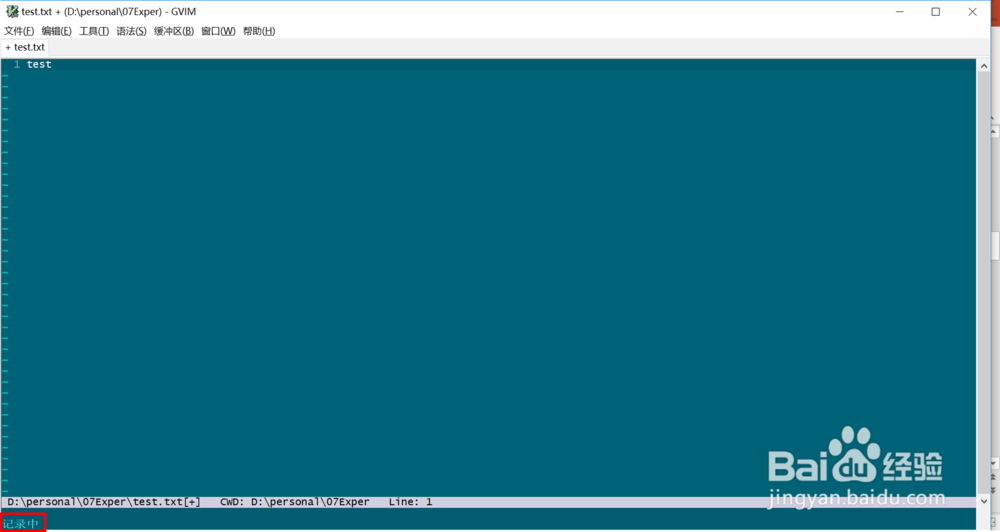The height and width of the screenshot is (532, 1000).
Task: Open the 文件(F) menu
Action: [19, 31]
